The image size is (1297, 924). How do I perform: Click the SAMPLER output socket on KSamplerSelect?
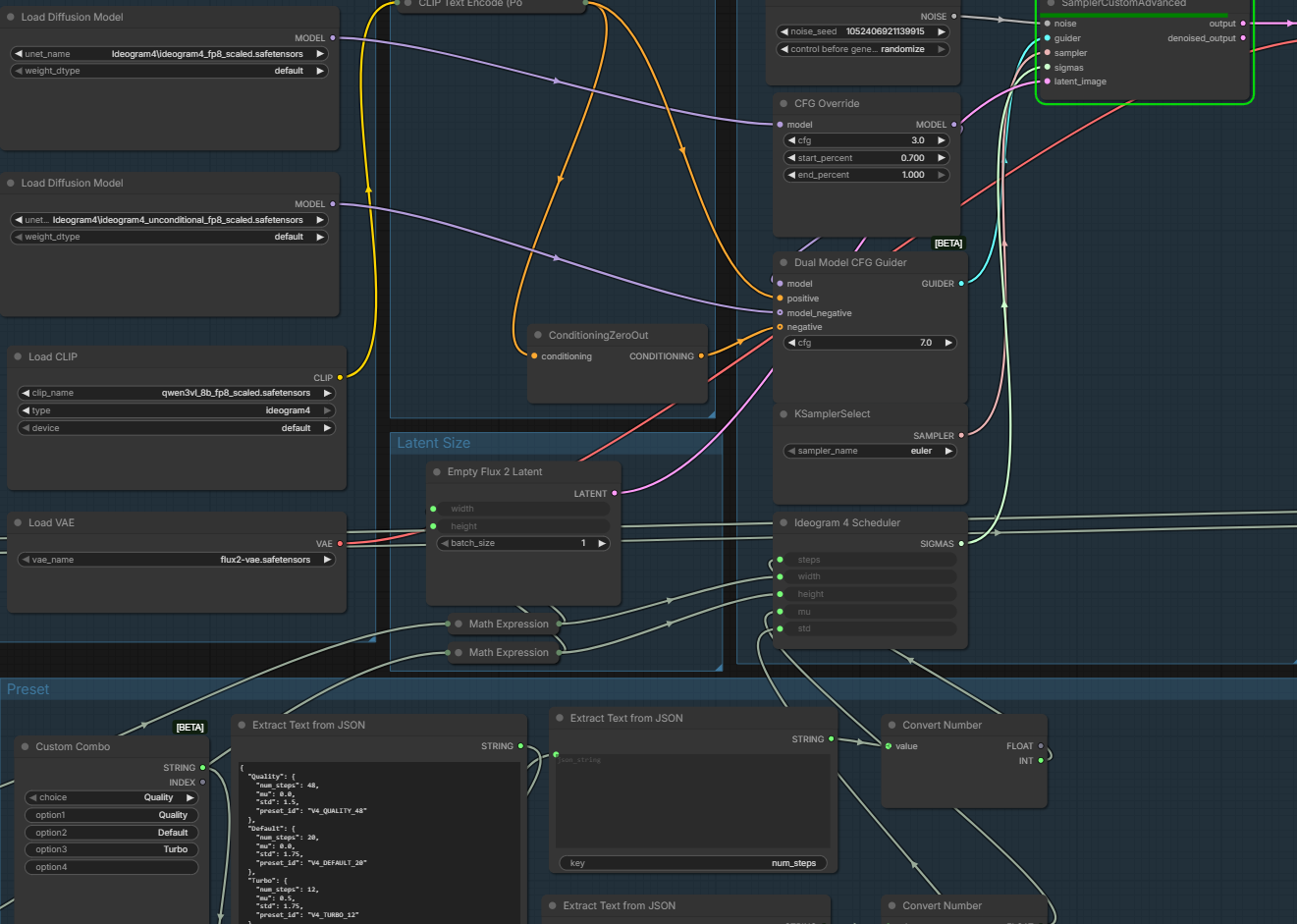[x=961, y=436]
